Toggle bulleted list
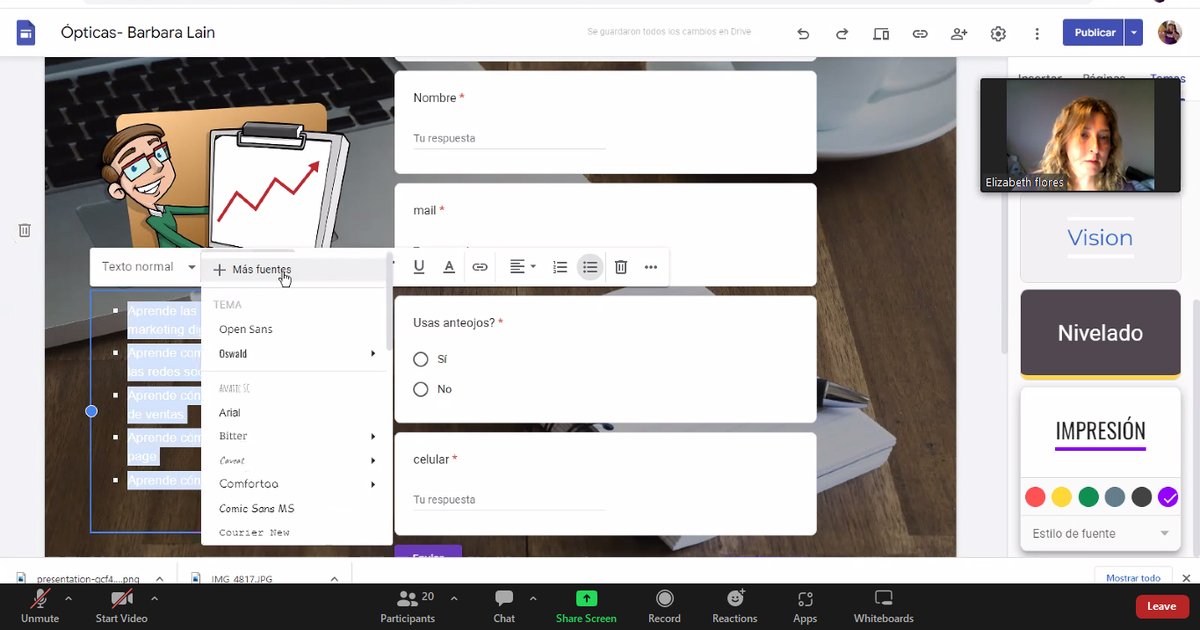The width and height of the screenshot is (1200, 630). point(590,267)
